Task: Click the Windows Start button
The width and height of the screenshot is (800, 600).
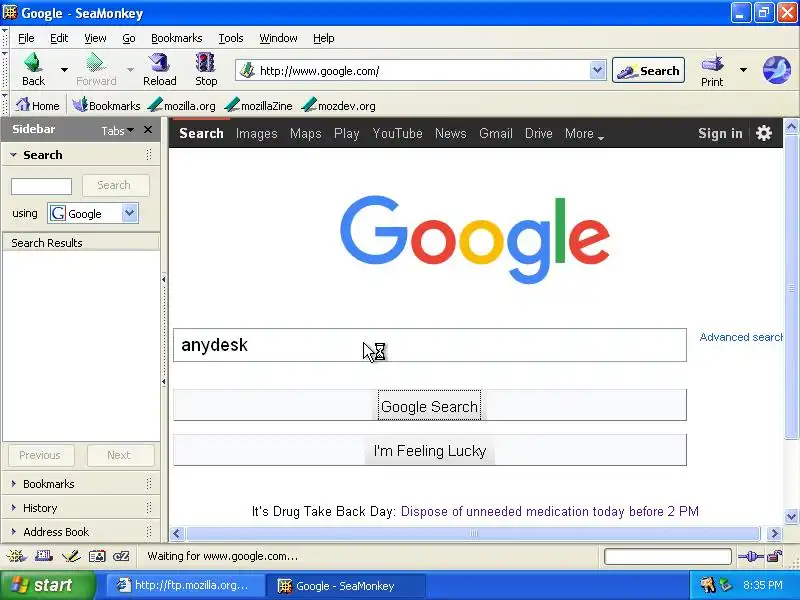Action: point(47,585)
